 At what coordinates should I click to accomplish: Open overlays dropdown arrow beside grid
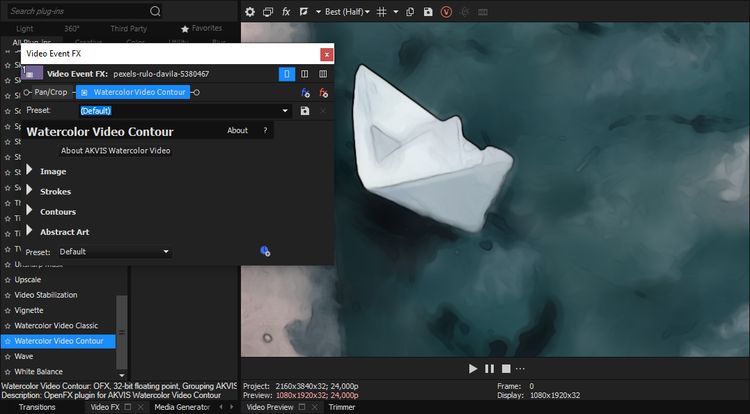click(396, 12)
